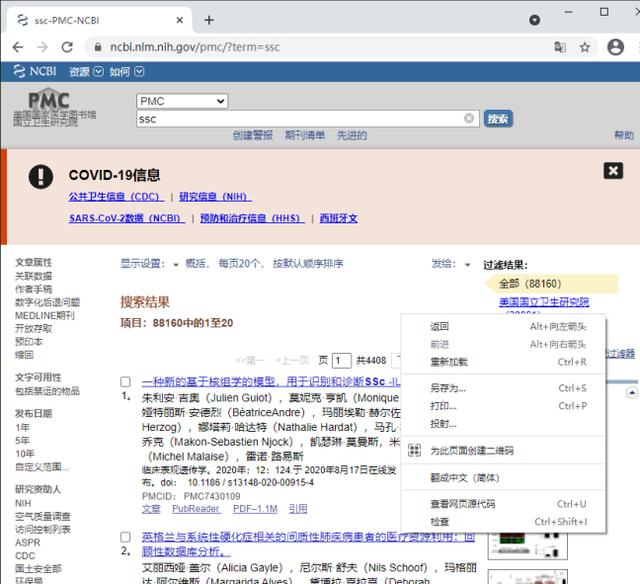Open the 期刊清单 link
The height and width of the screenshot is (584, 640).
[304, 135]
